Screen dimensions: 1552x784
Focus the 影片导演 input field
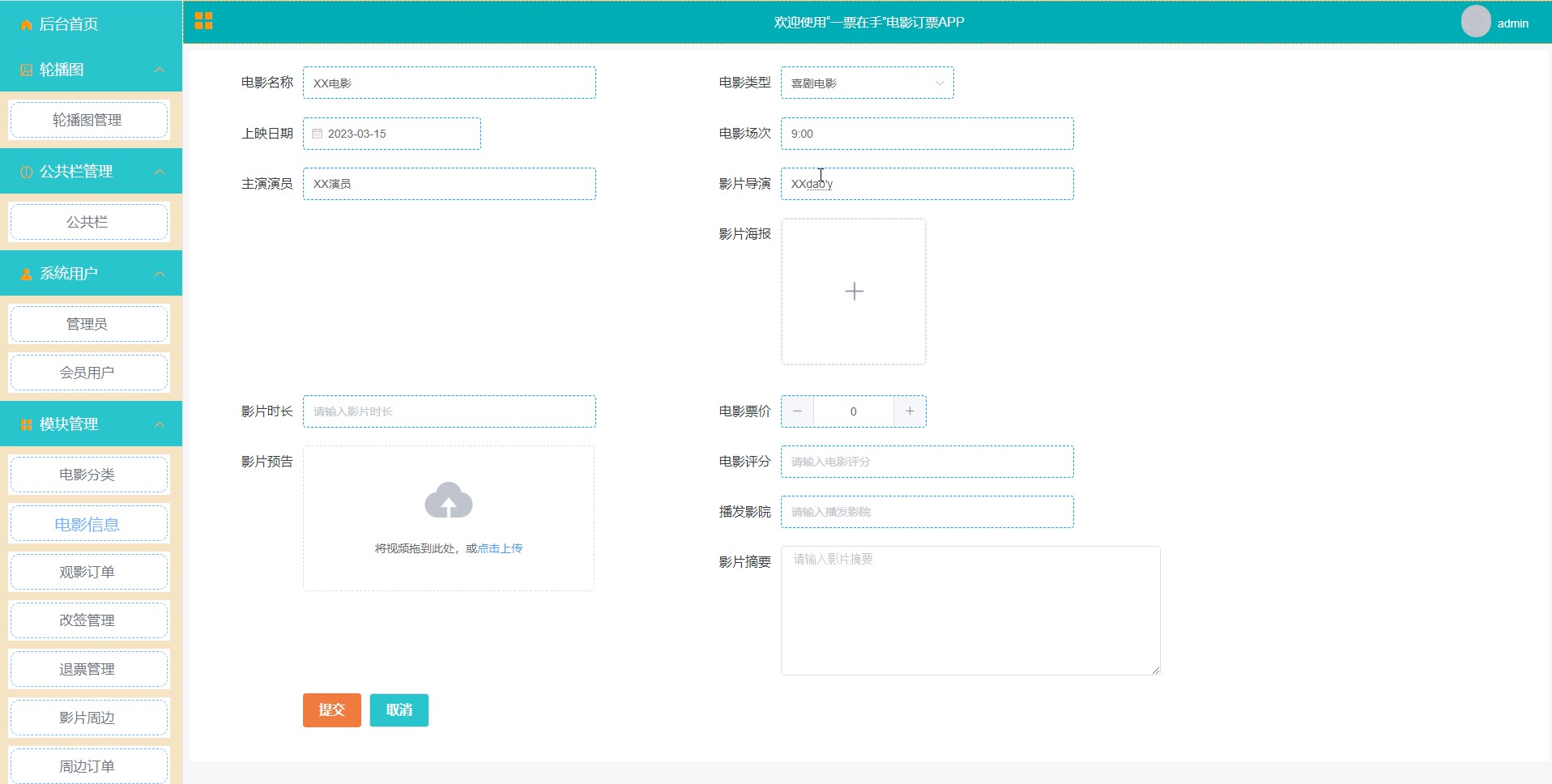pos(927,184)
